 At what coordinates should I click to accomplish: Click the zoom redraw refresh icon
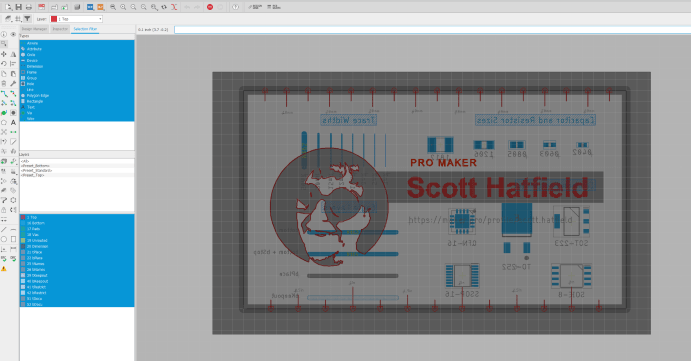(164, 7)
